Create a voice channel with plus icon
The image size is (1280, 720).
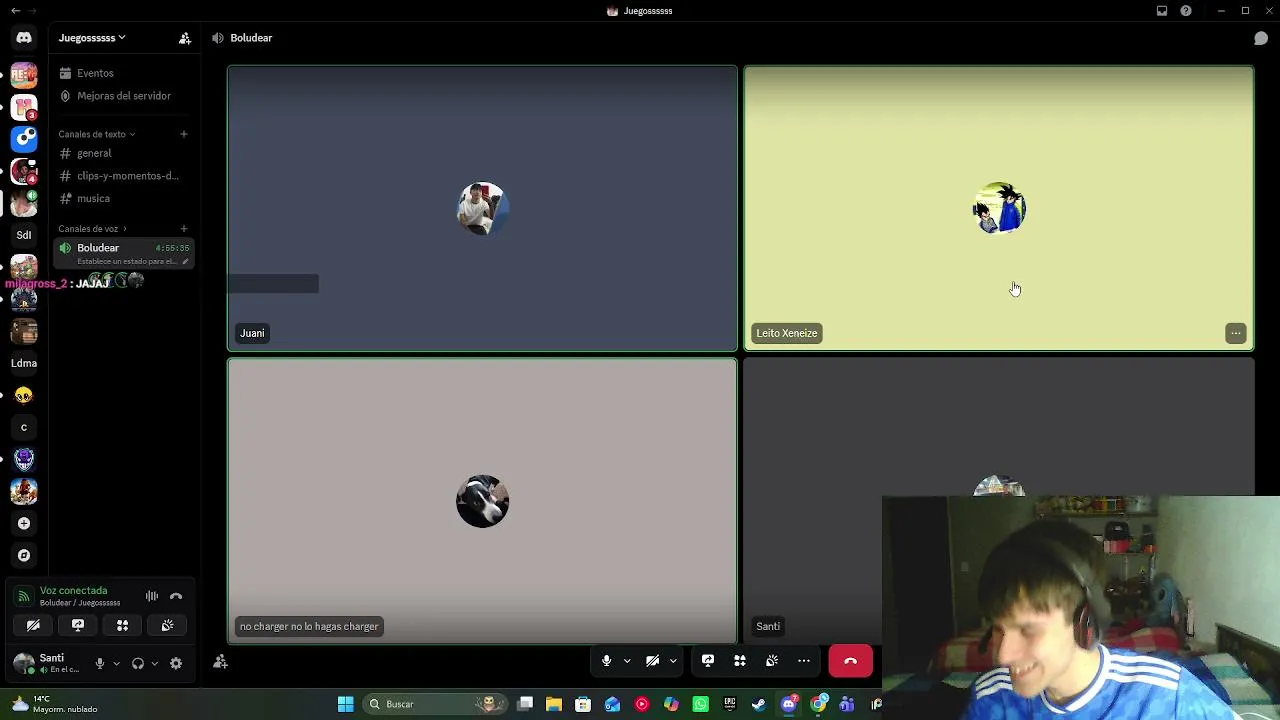coord(184,229)
